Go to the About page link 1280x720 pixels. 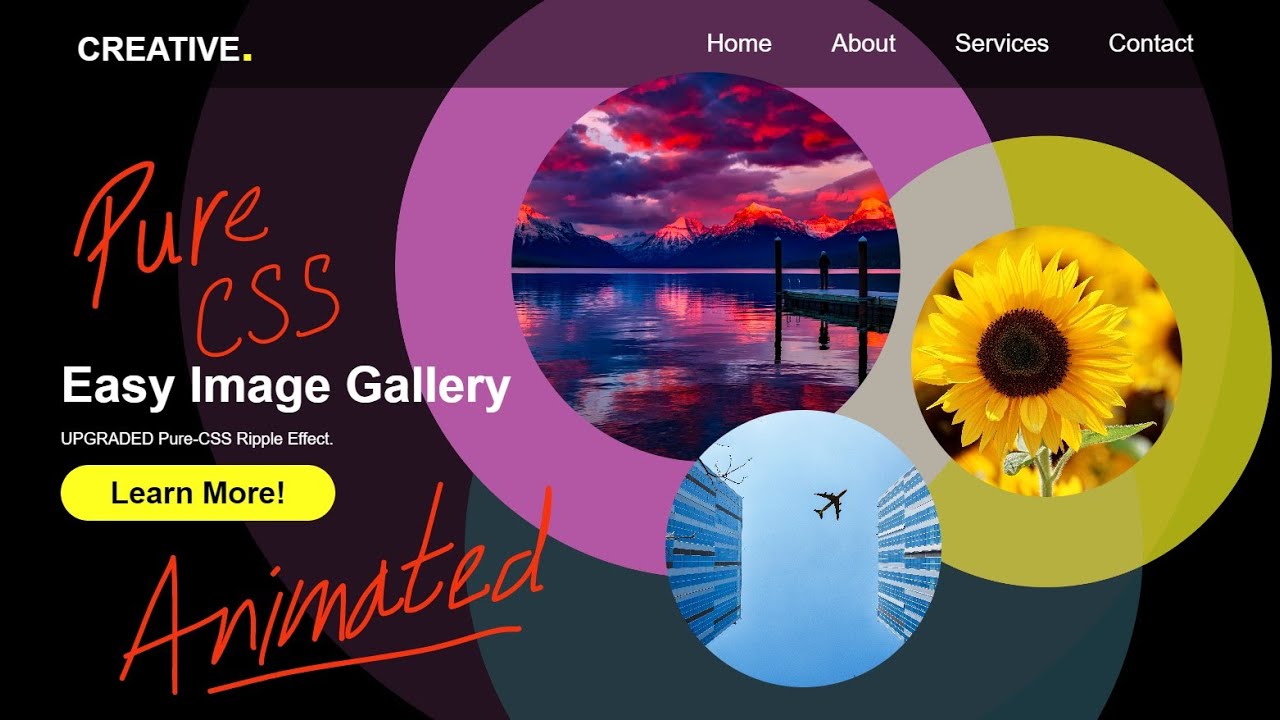pos(863,43)
